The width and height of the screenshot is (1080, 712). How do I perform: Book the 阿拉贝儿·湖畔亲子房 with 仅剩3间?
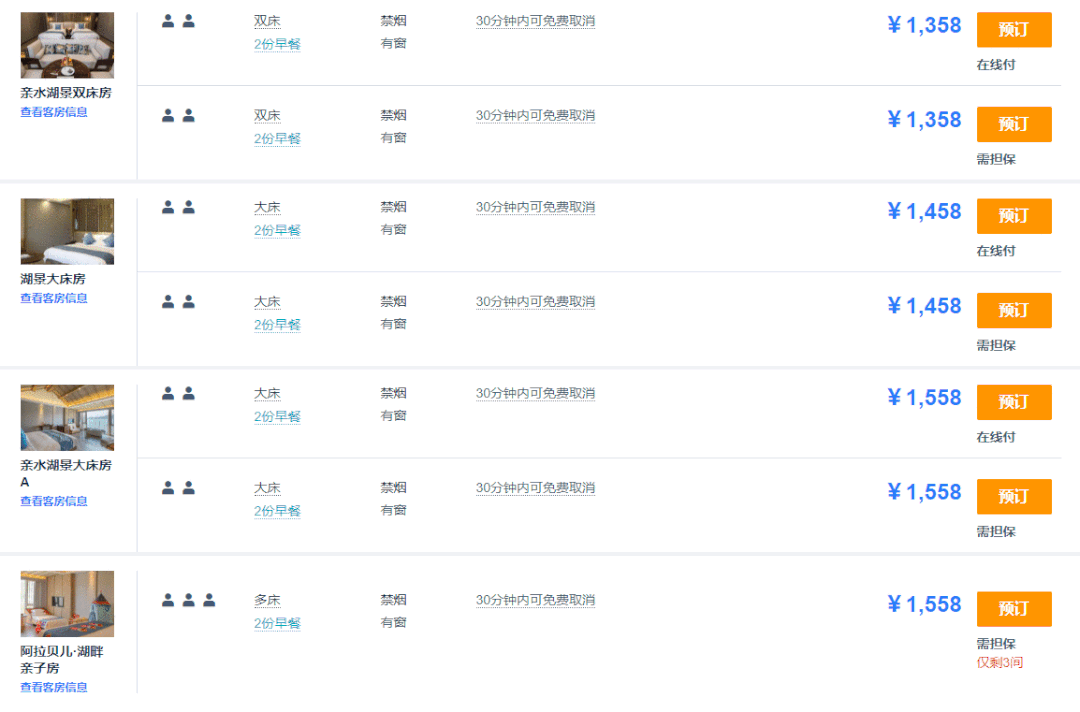[x=1013, y=608]
